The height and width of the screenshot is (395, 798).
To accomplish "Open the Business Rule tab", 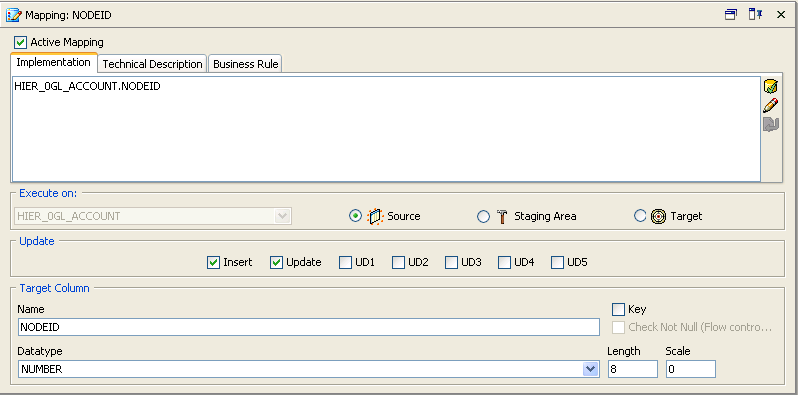I will pos(245,64).
